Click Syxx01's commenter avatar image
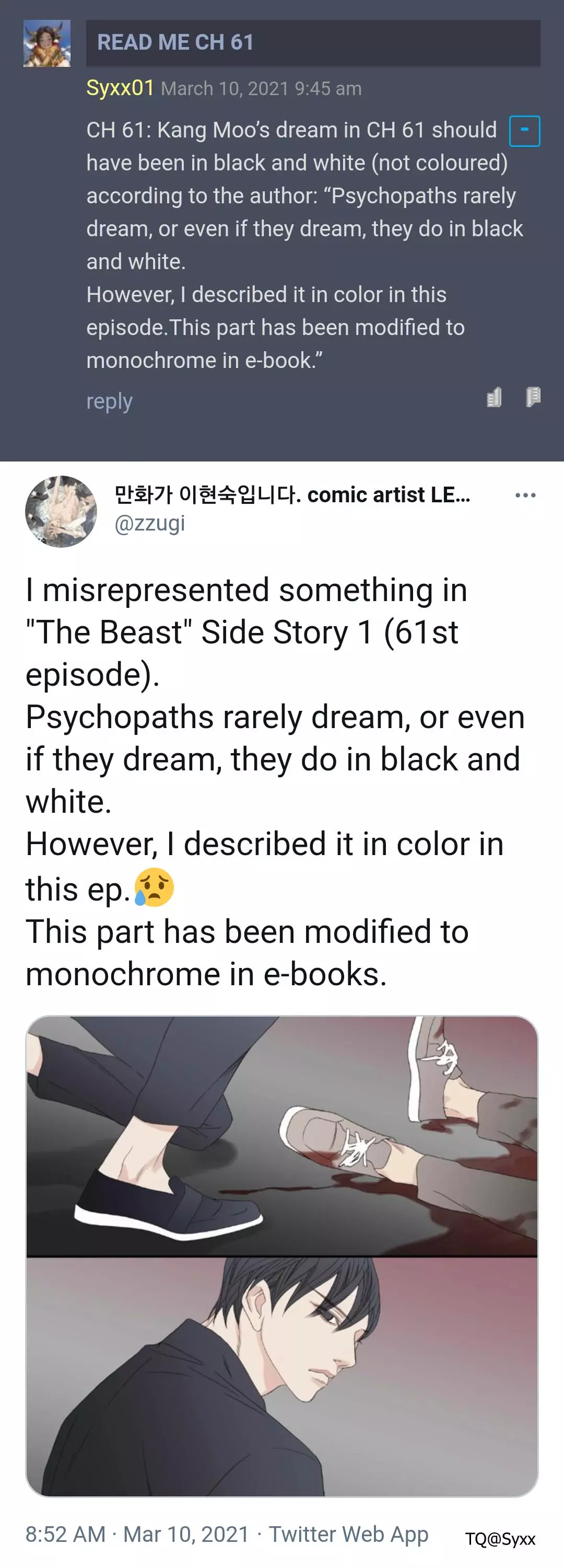Viewport: 564px width, 1568px height. tap(47, 43)
